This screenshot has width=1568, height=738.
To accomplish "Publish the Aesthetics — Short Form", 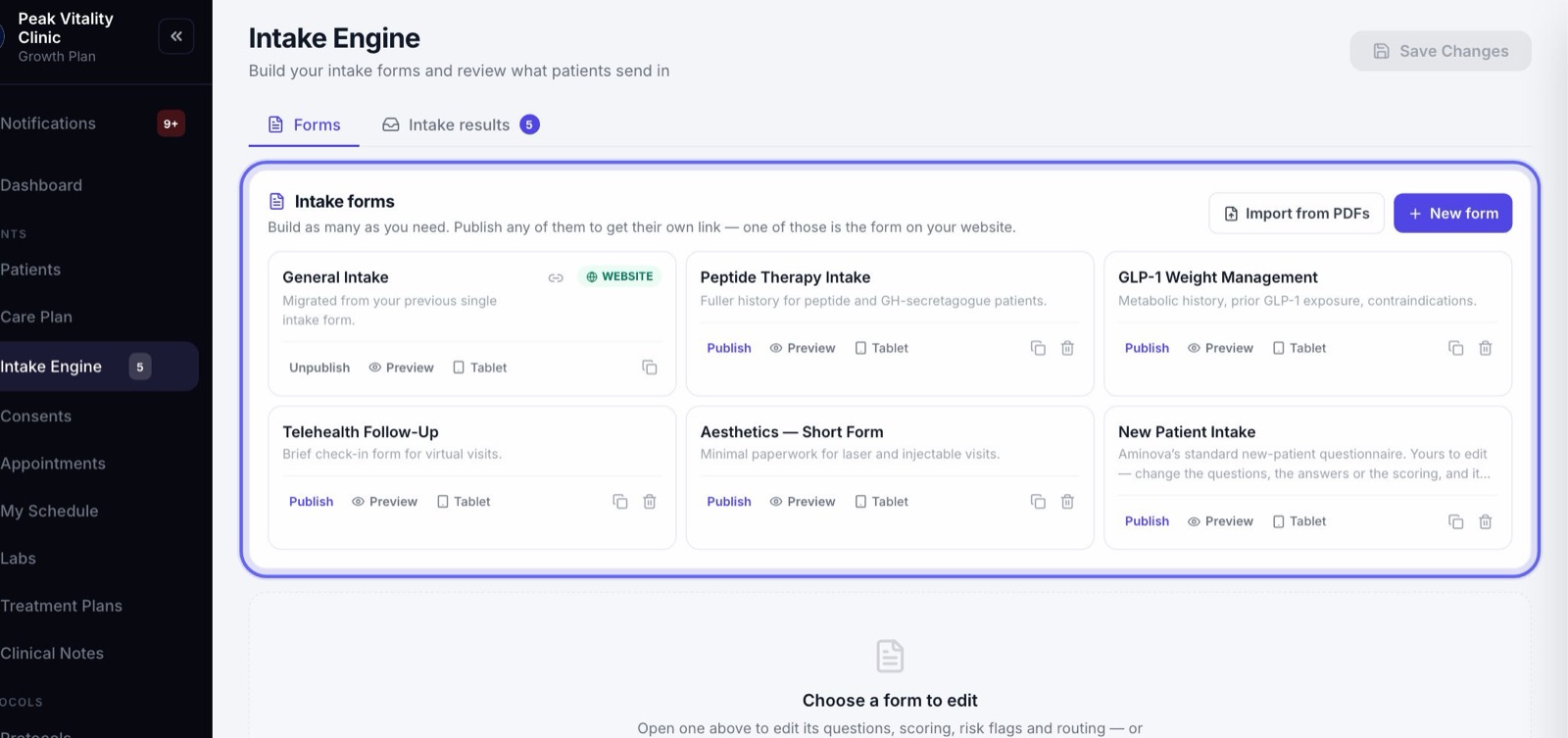I will (729, 502).
